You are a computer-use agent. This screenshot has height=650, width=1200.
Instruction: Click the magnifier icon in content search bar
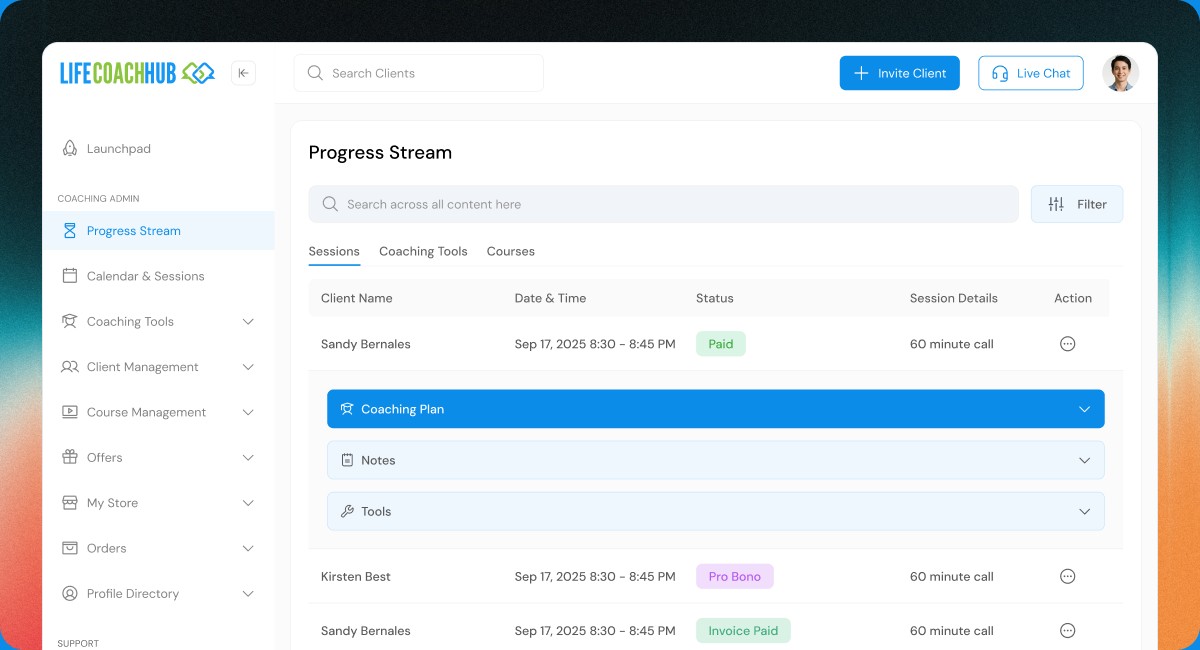pos(330,204)
